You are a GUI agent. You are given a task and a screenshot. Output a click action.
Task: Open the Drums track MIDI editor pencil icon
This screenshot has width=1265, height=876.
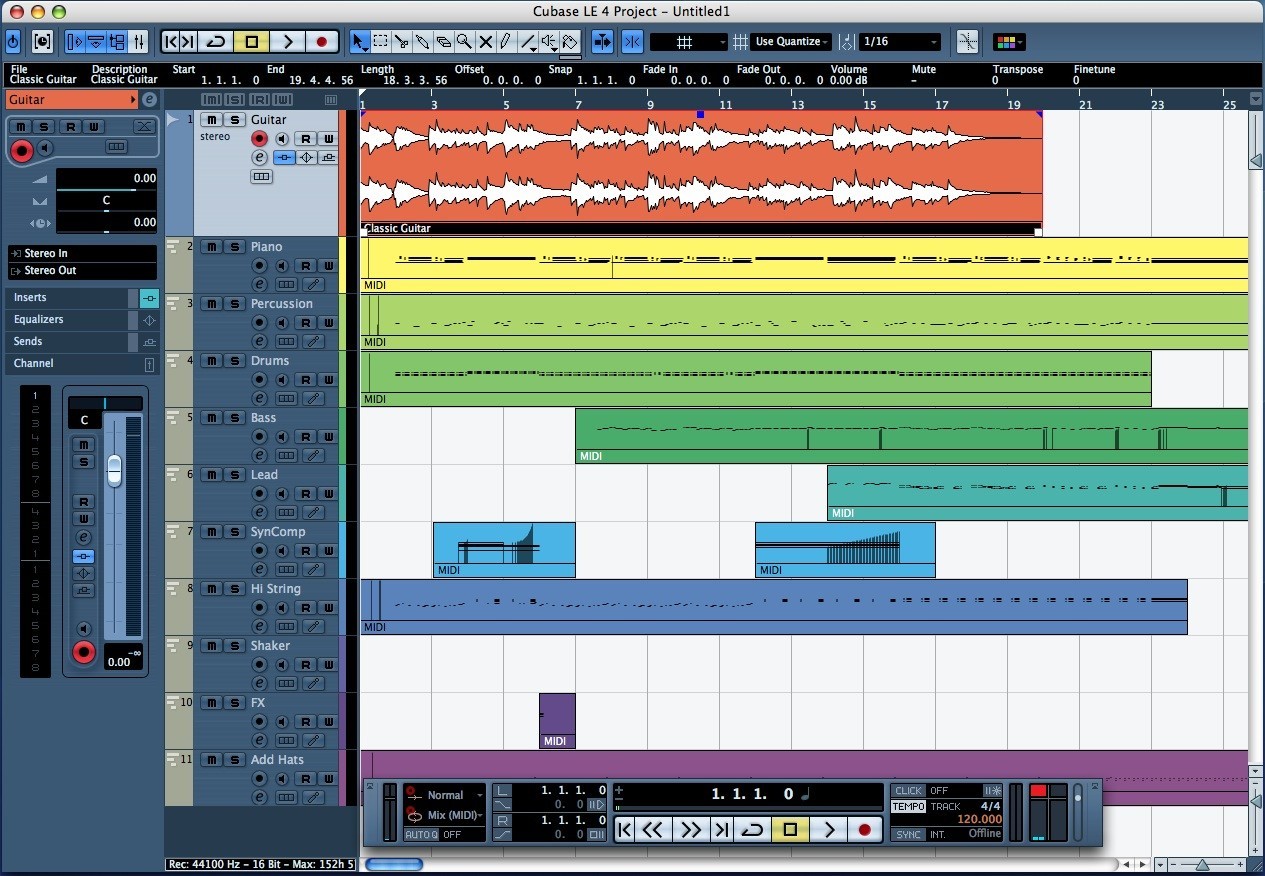click(313, 399)
